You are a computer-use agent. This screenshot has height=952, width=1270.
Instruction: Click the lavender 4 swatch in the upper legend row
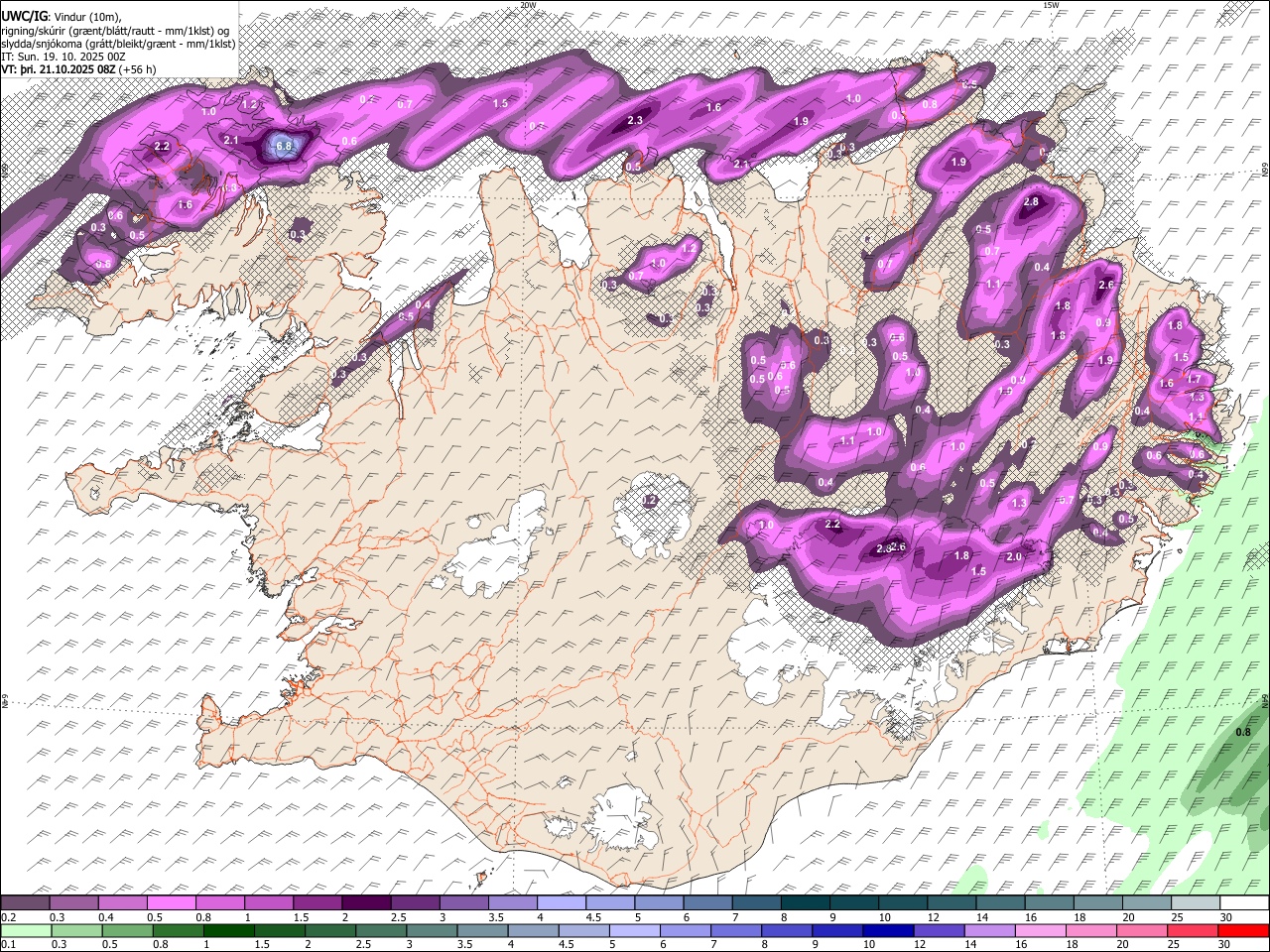click(562, 903)
